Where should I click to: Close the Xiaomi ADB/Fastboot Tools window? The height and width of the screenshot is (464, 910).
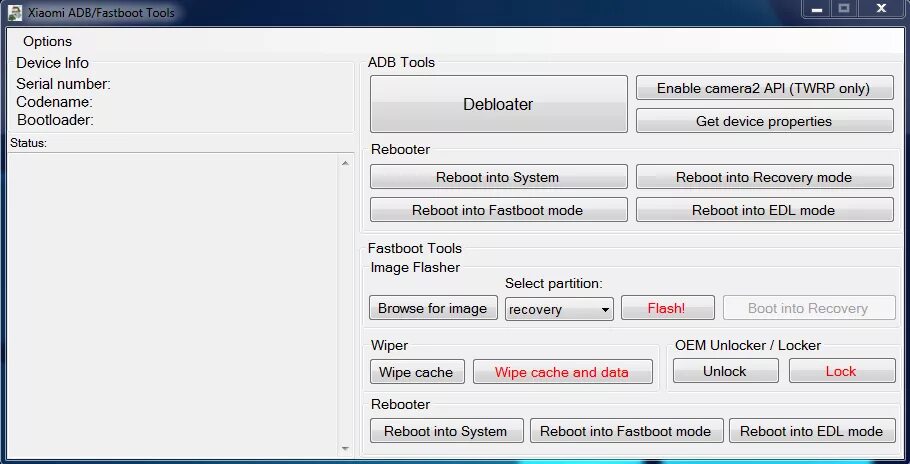coord(882,9)
